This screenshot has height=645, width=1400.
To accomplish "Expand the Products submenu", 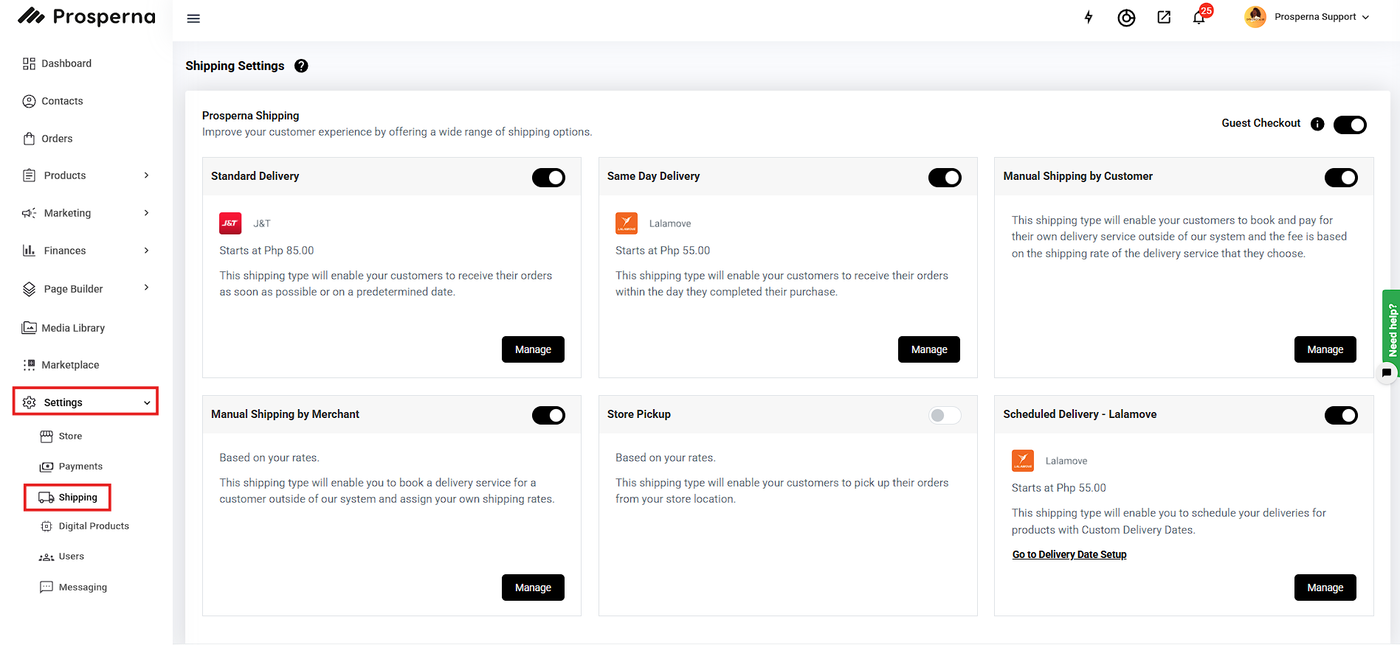I will (146, 175).
